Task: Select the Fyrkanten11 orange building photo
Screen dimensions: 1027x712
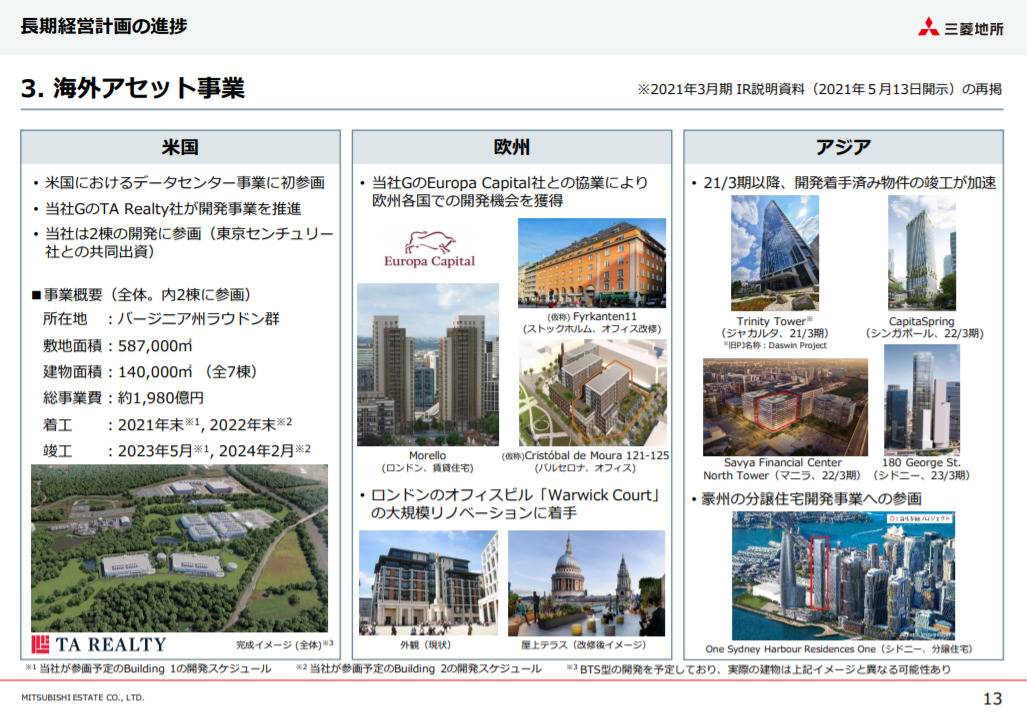Action: [592, 263]
